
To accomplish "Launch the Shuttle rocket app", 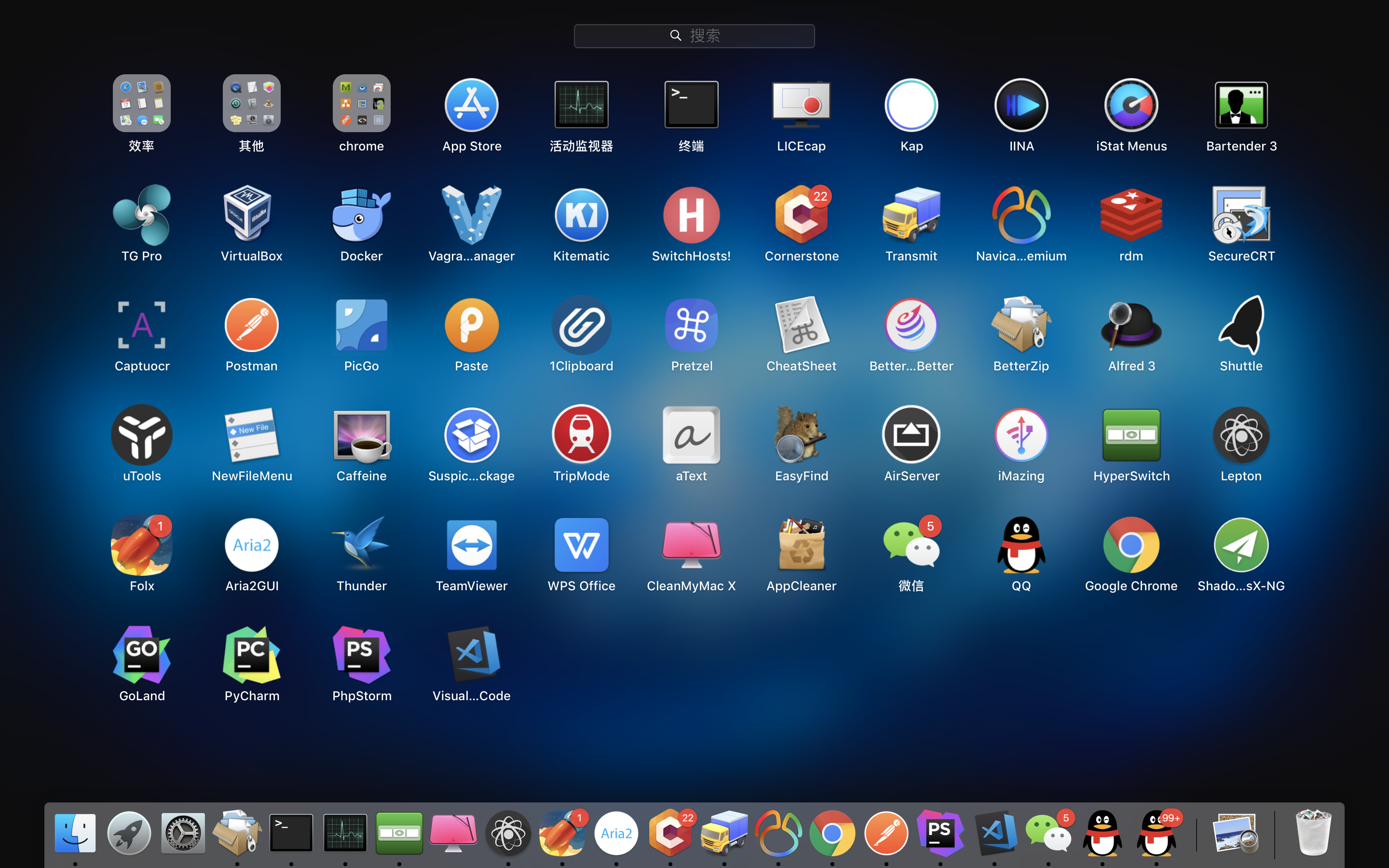I will 1241,325.
